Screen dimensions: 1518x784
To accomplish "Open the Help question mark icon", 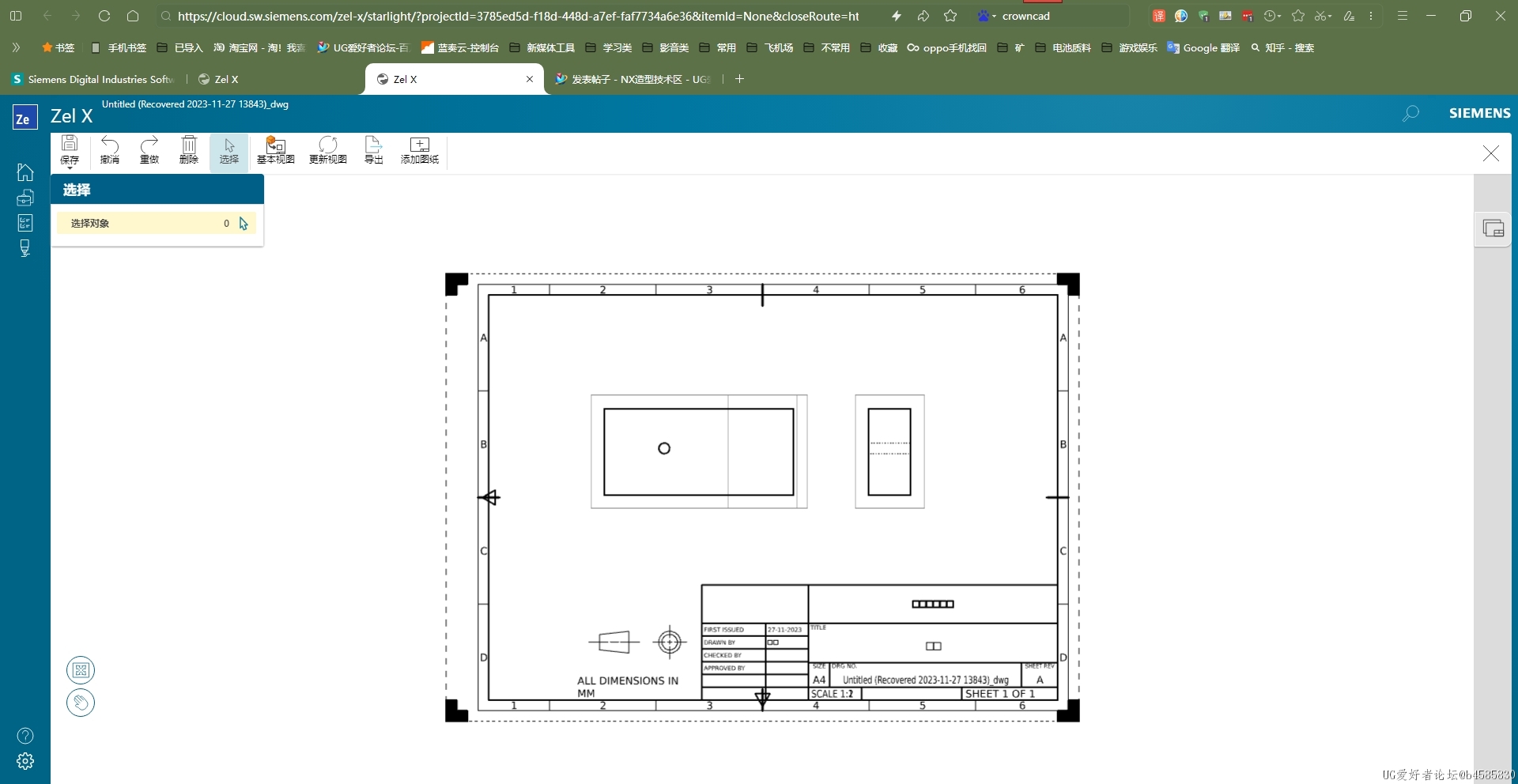I will [x=25, y=736].
